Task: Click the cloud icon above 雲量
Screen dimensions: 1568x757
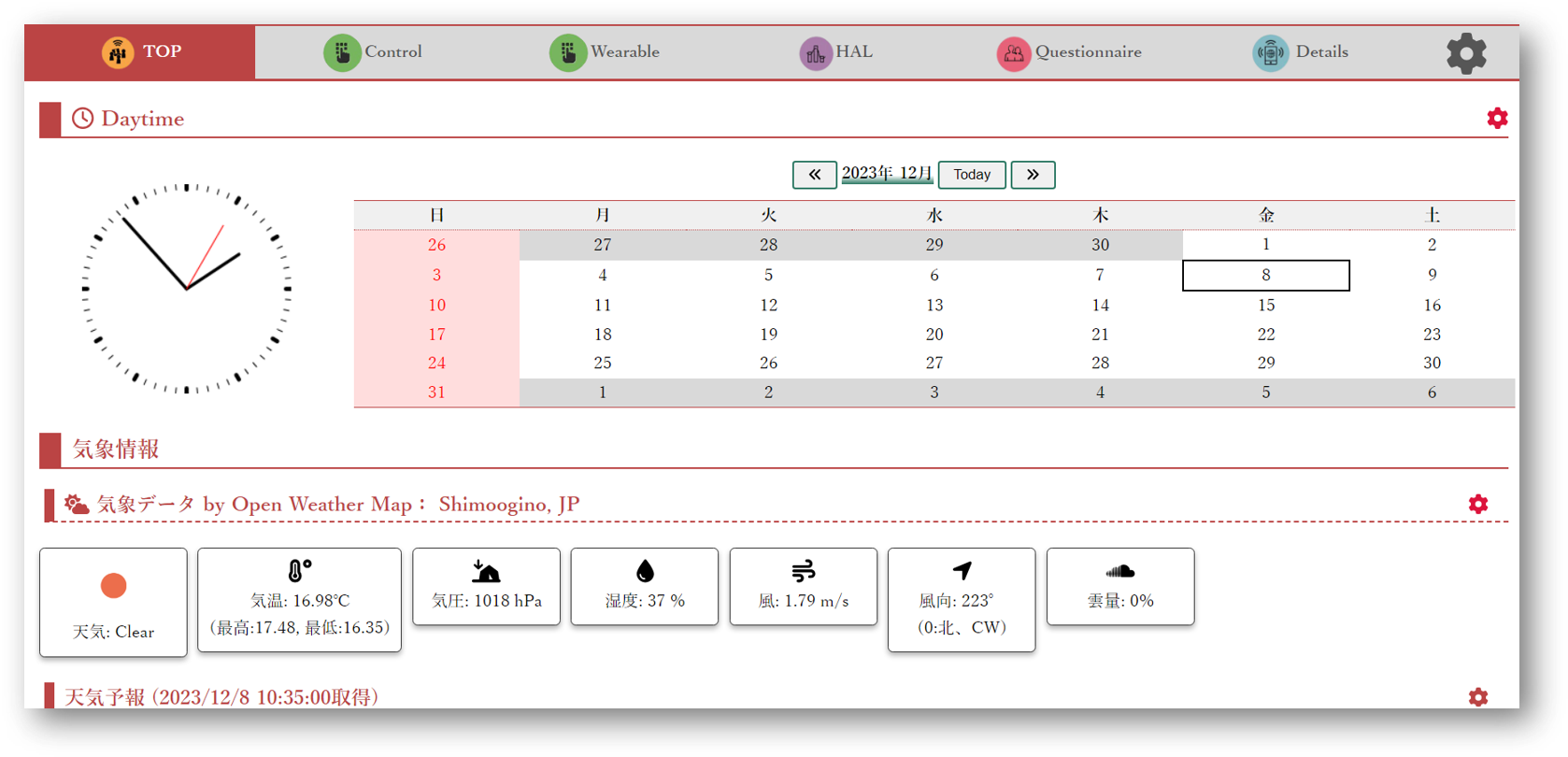Action: click(1119, 571)
